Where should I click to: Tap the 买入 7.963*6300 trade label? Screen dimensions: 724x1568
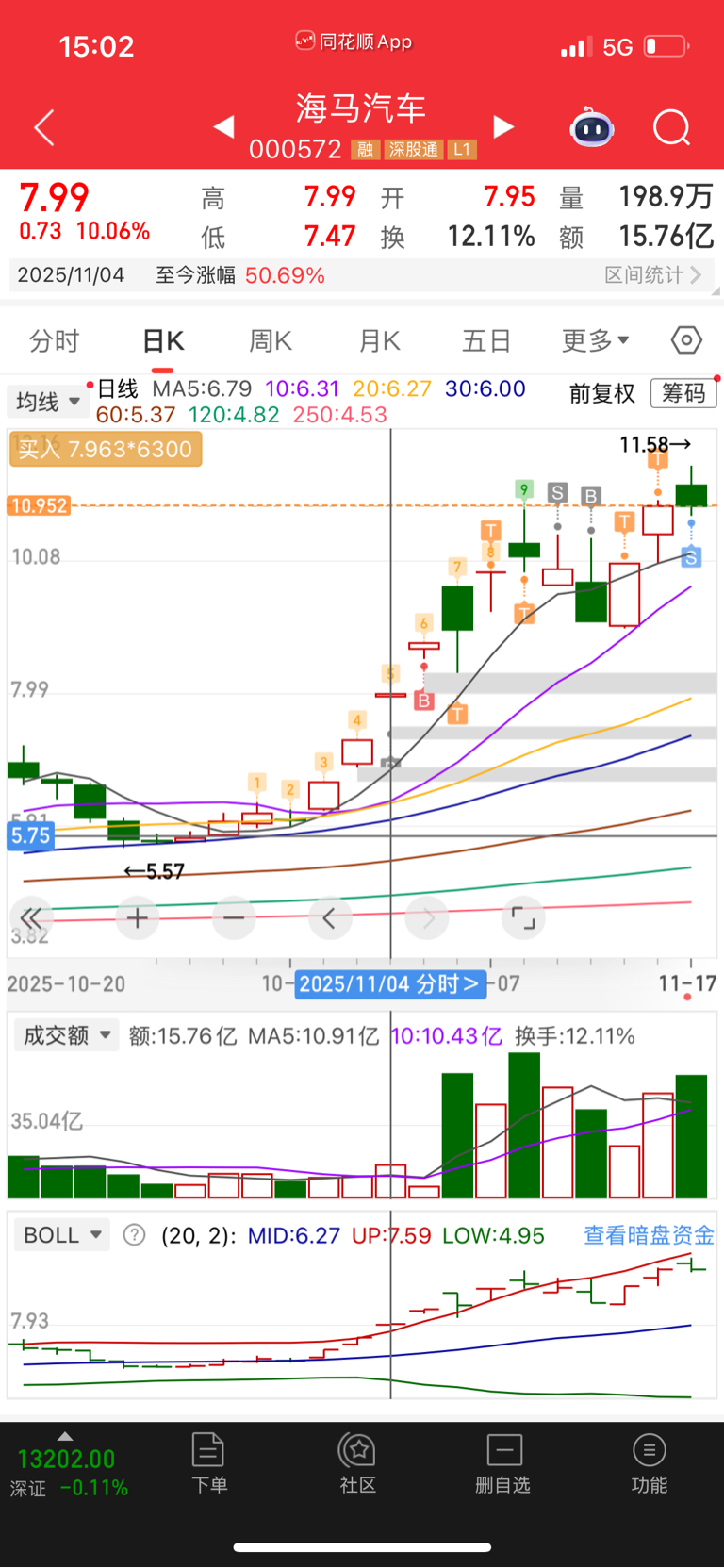(x=106, y=450)
